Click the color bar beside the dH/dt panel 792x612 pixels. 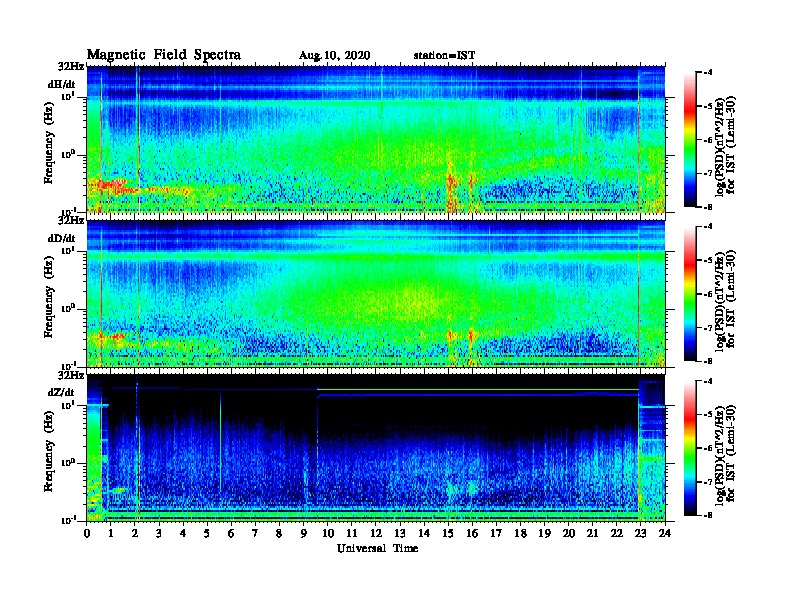click(690, 139)
